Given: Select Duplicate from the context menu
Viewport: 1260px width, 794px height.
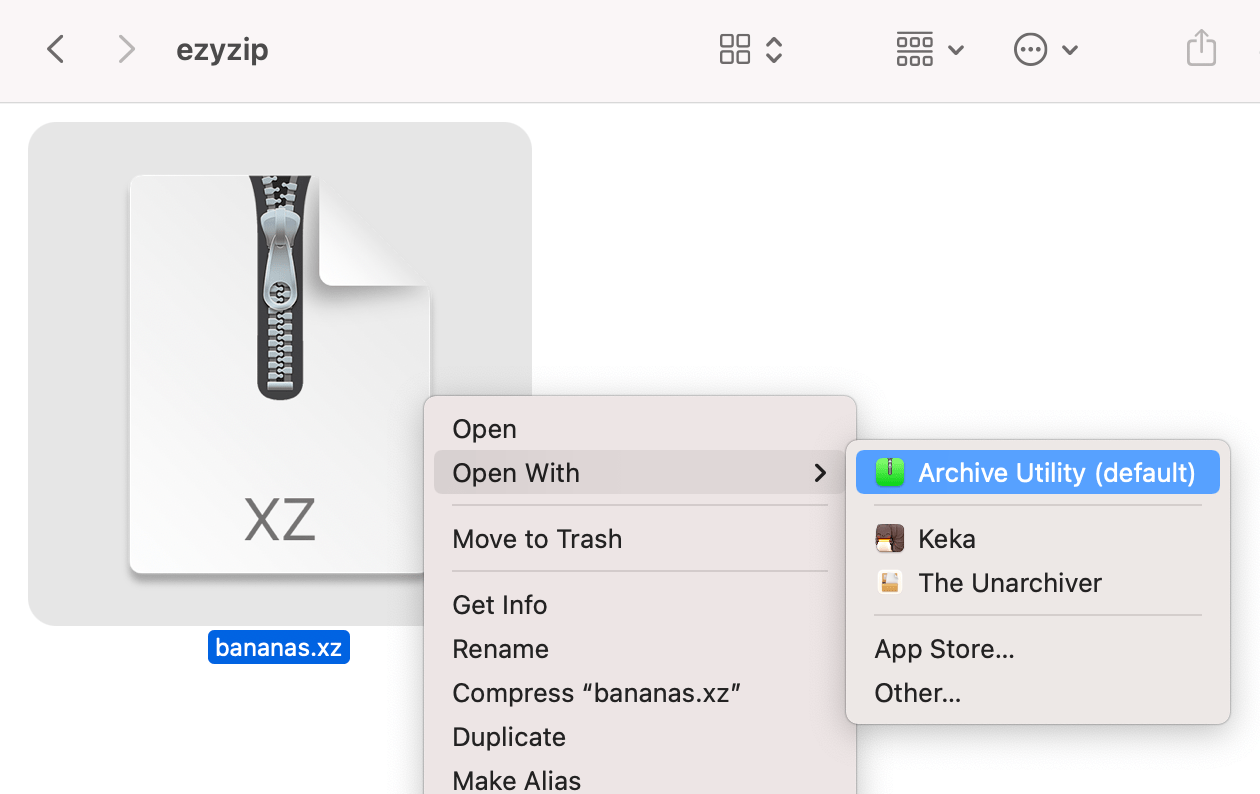Looking at the screenshot, I should [508, 736].
